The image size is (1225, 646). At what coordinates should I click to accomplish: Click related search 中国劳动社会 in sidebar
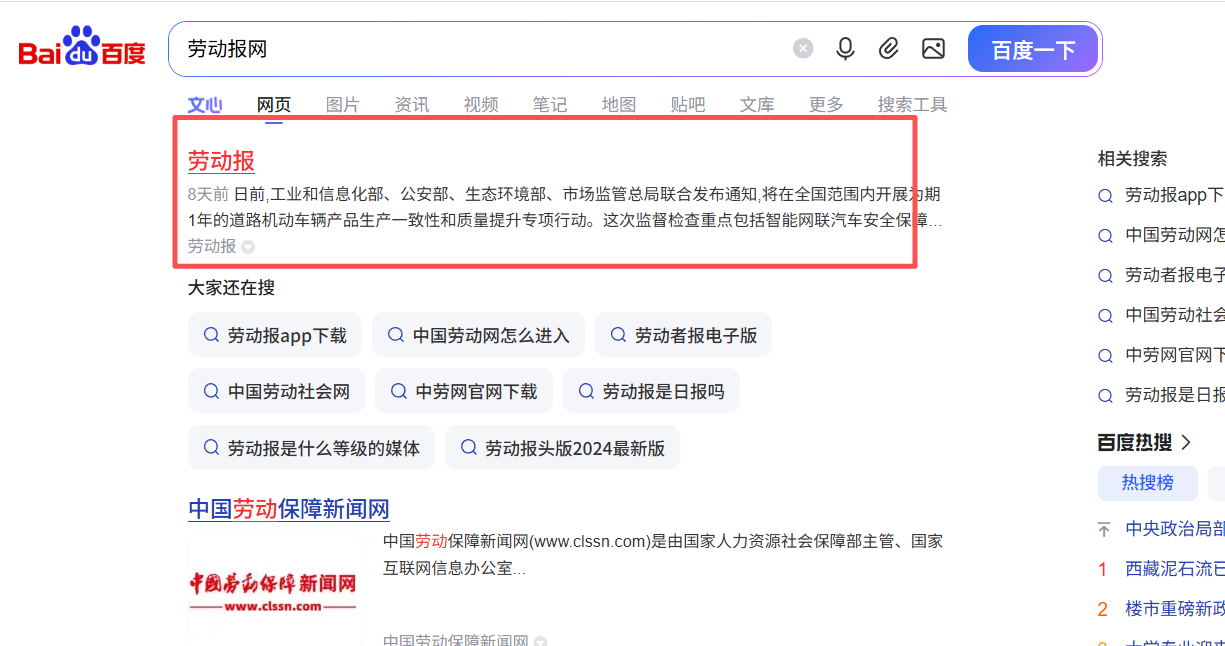point(1161,315)
